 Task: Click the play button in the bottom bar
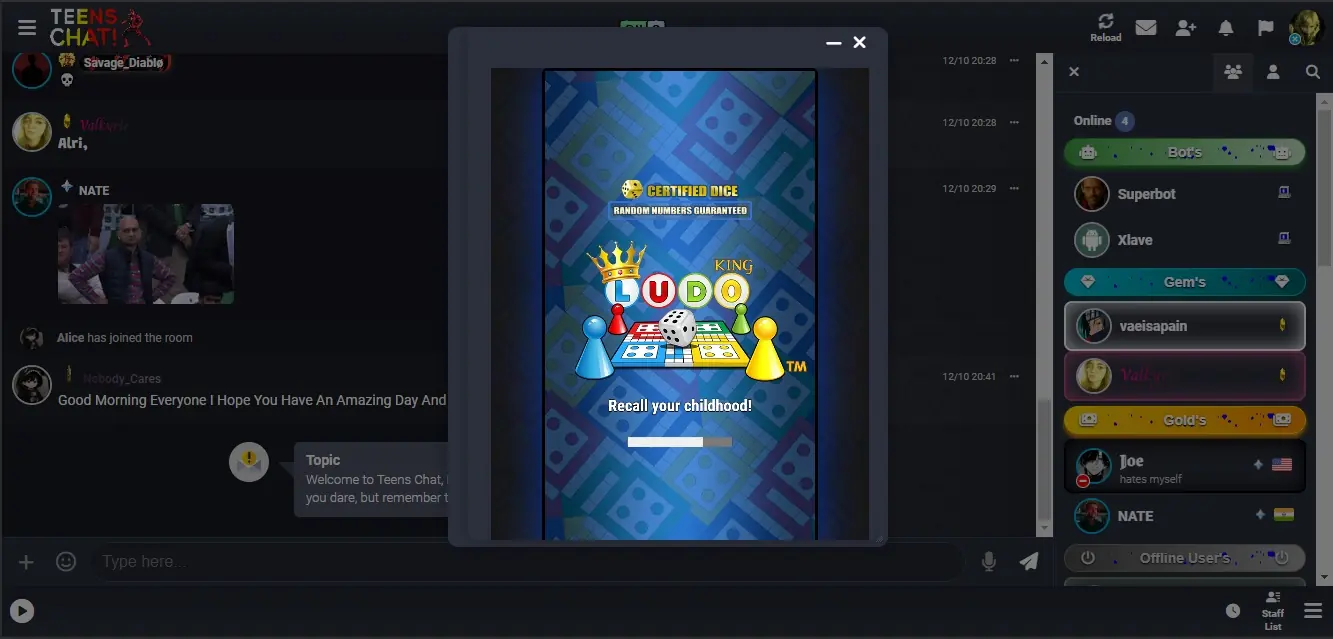pyautogui.click(x=22, y=611)
